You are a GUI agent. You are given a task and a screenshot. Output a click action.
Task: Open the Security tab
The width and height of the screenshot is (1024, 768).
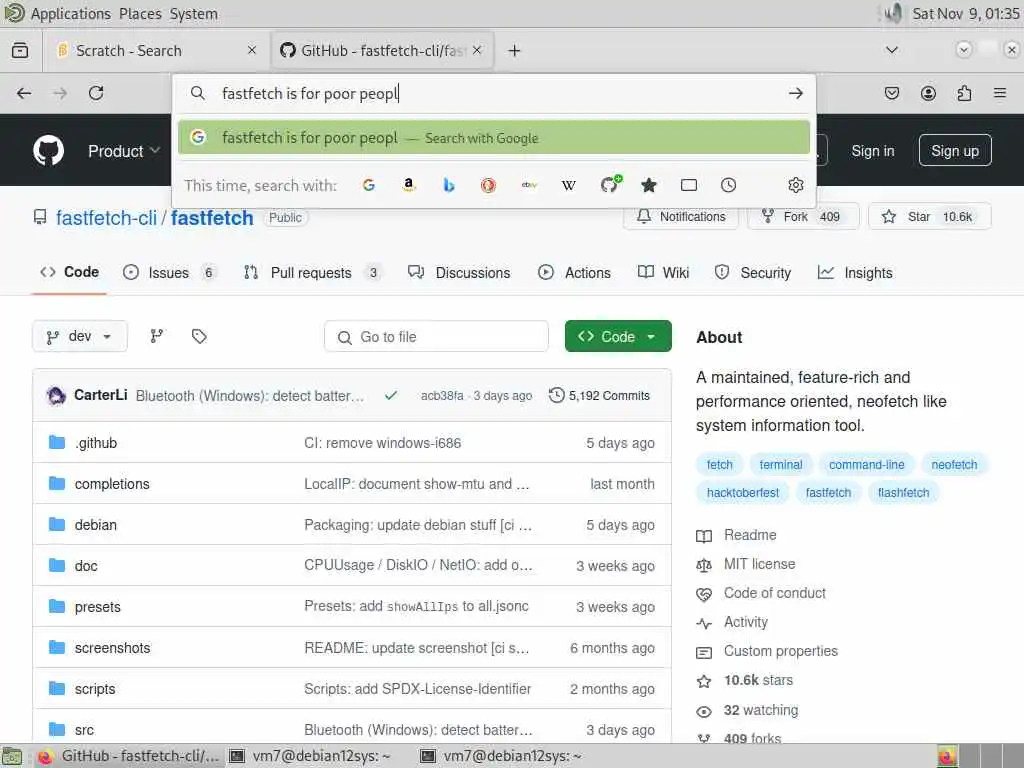pos(752,273)
